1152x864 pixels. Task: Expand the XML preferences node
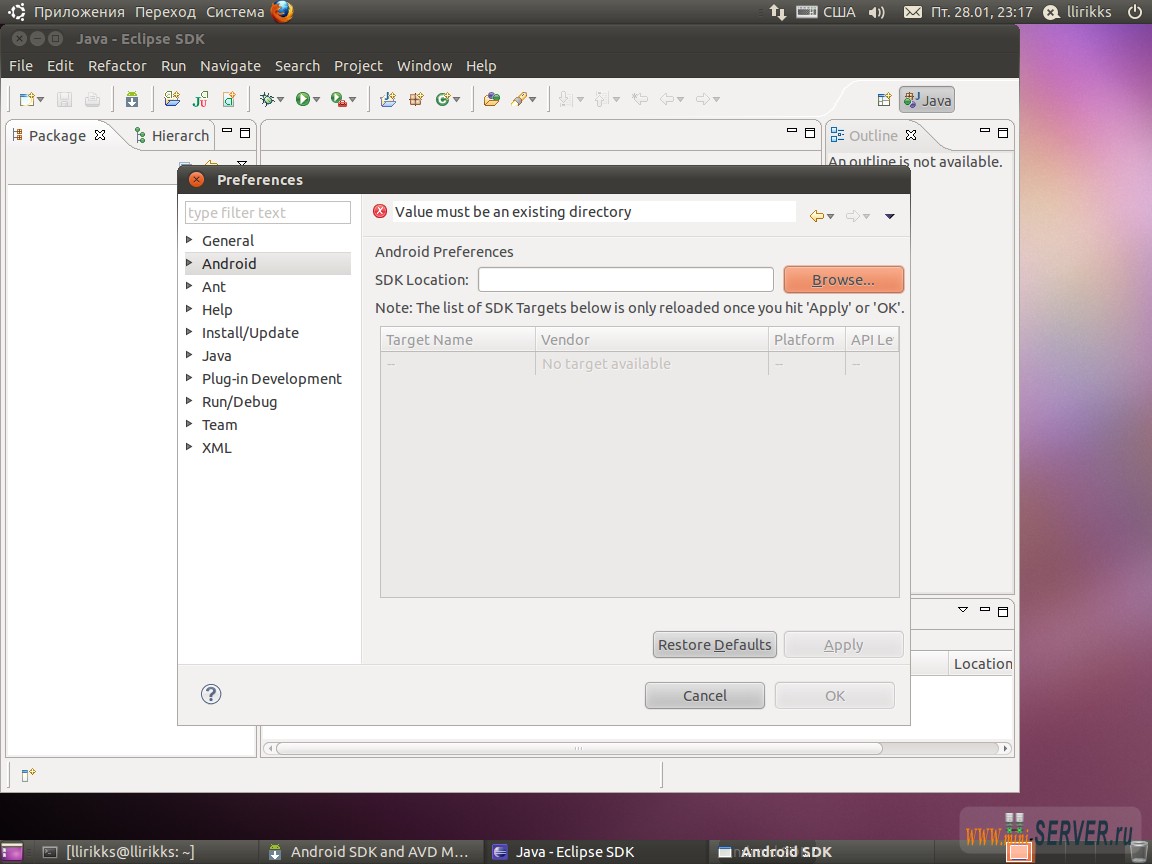click(190, 447)
